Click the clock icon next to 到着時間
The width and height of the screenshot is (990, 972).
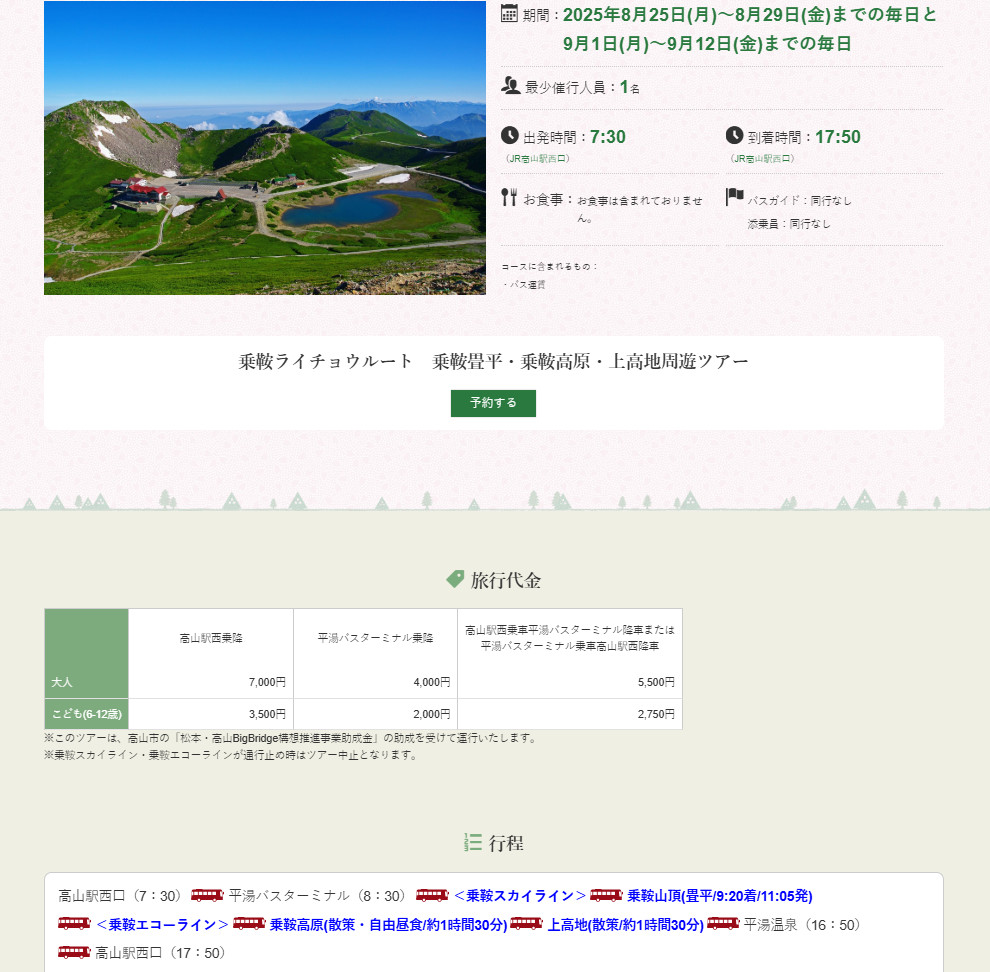click(x=735, y=136)
